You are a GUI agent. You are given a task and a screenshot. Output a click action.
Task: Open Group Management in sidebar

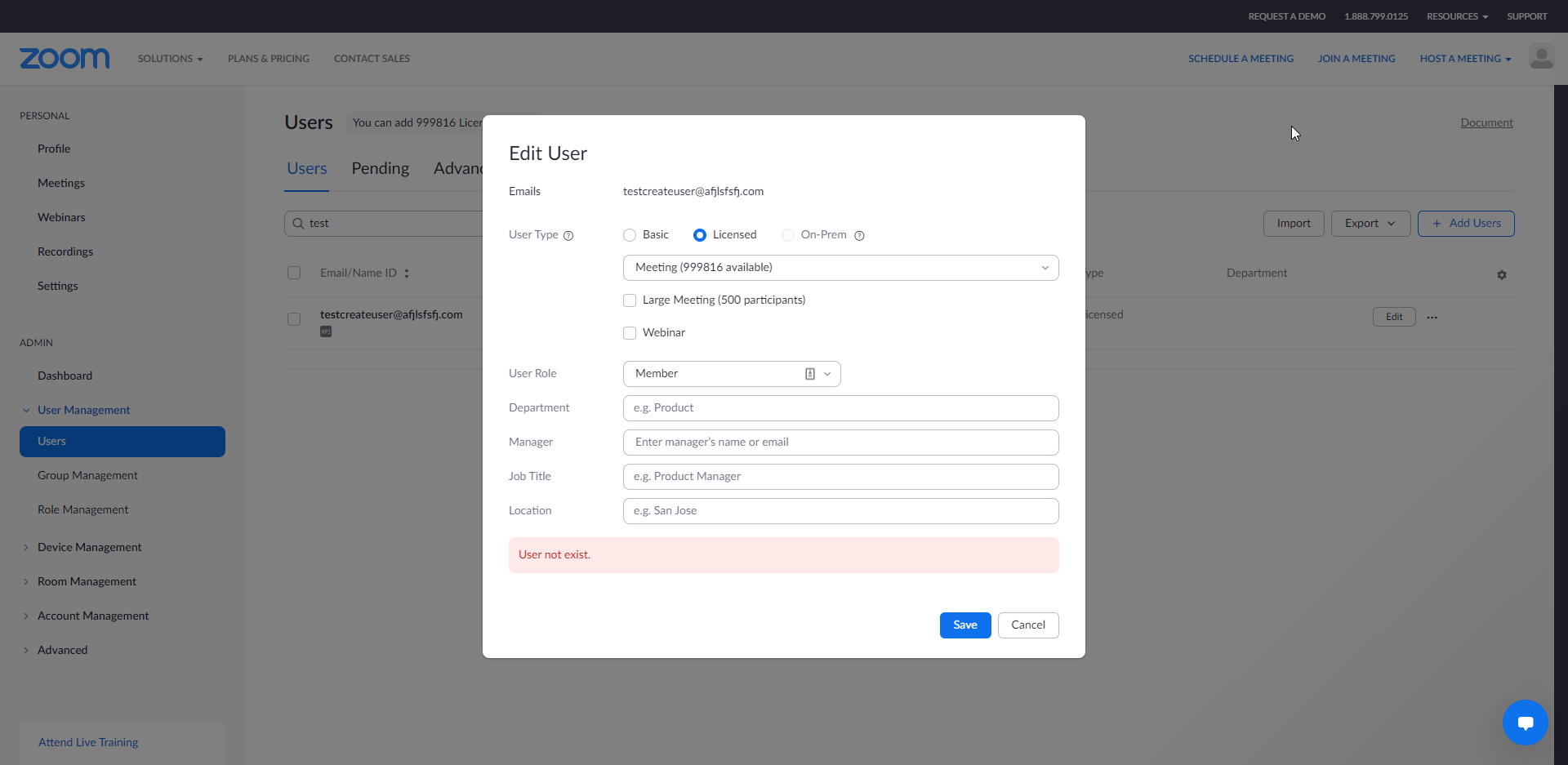tap(87, 475)
